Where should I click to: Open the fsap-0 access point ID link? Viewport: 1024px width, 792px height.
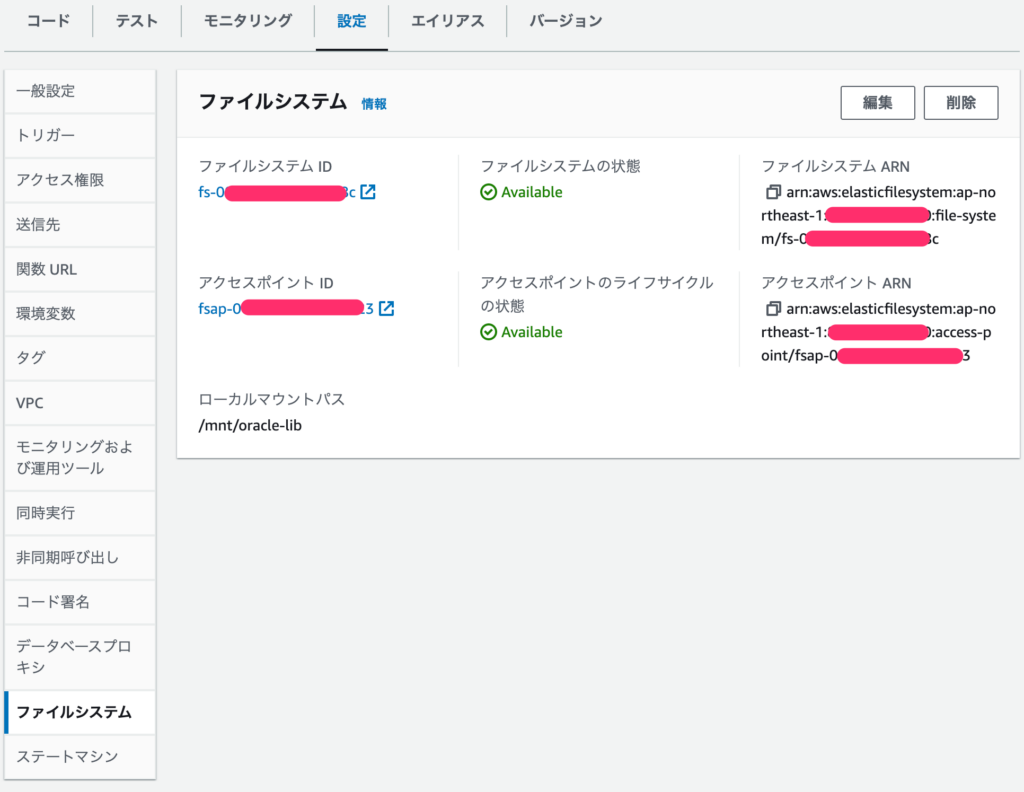point(286,308)
